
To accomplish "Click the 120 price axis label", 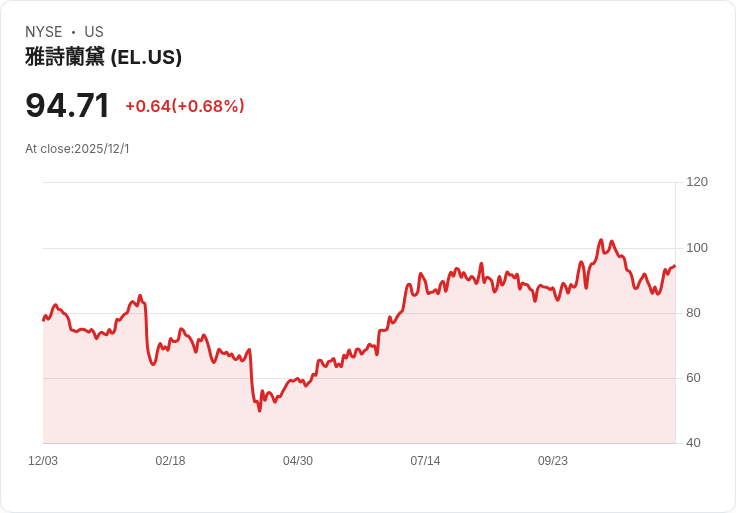I will [x=697, y=182].
